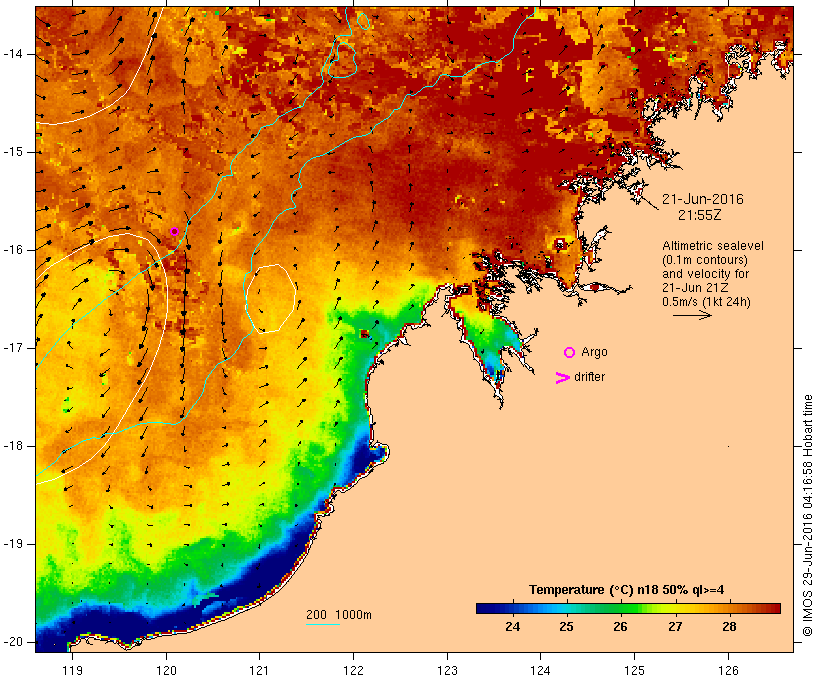820x680 pixels.
Task: Click the '21-Jun 21Z' text line
Action: point(696,288)
